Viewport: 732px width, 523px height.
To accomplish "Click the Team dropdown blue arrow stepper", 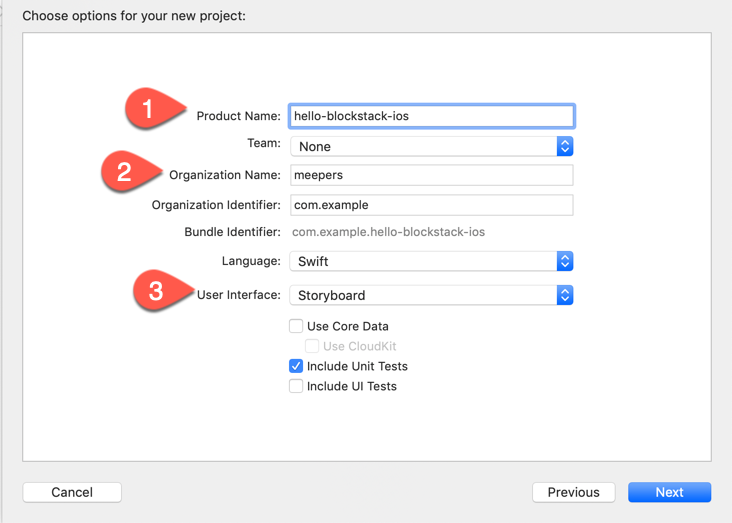I will [x=565, y=146].
